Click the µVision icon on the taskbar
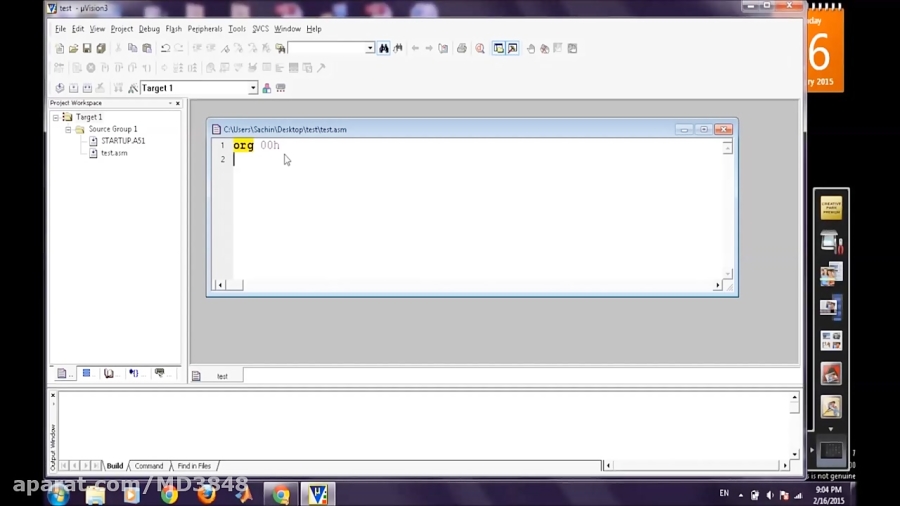 pos(317,494)
